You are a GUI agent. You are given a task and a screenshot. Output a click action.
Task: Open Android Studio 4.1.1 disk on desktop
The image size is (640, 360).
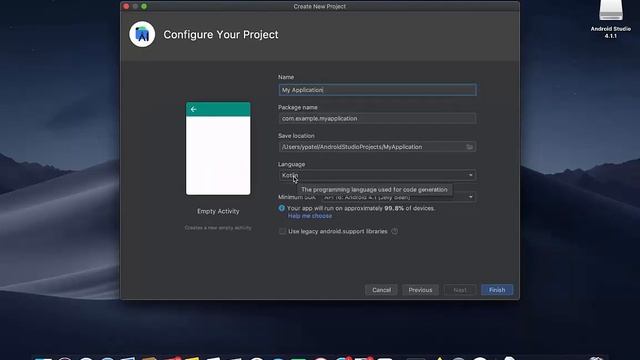click(611, 19)
